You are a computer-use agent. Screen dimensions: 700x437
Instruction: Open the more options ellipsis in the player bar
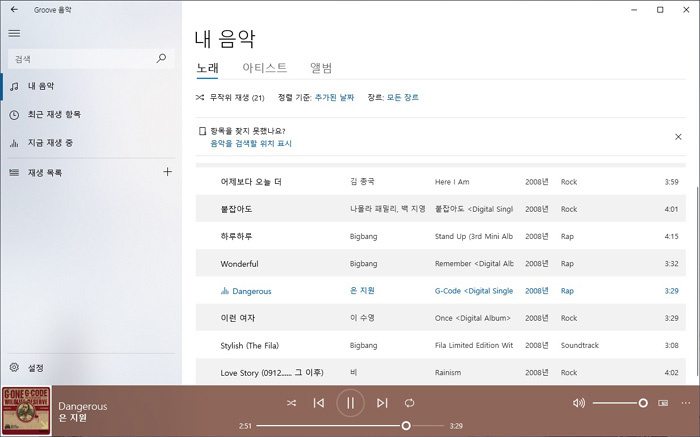click(x=686, y=403)
